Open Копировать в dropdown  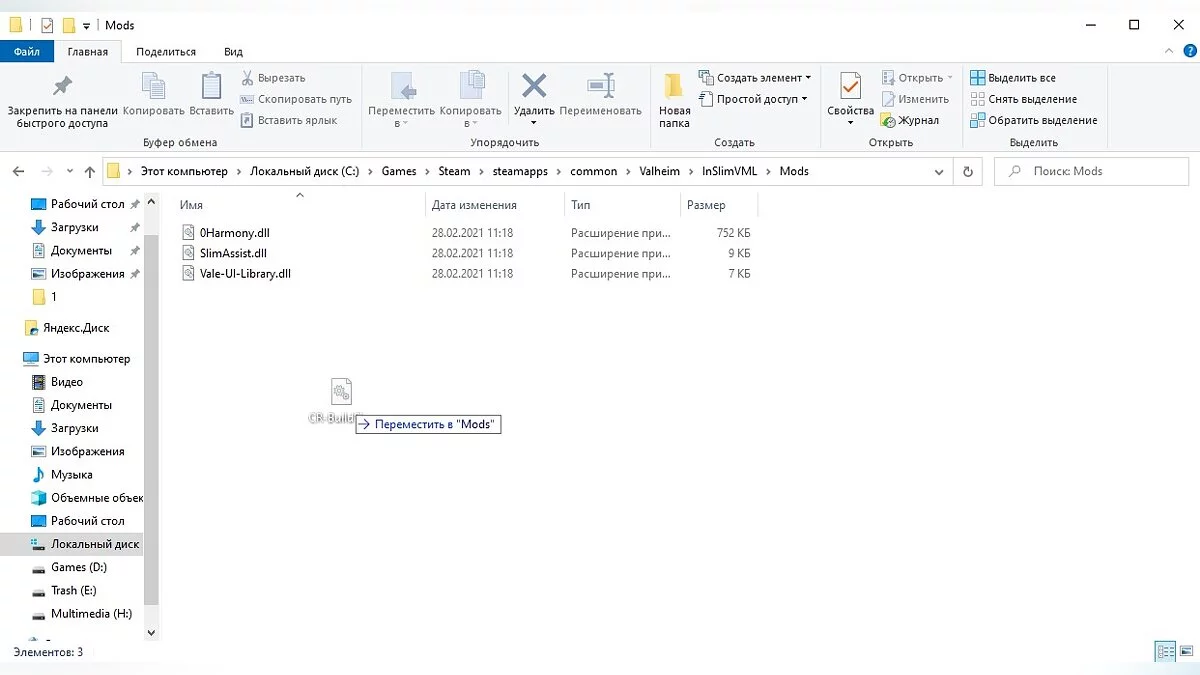(x=470, y=101)
